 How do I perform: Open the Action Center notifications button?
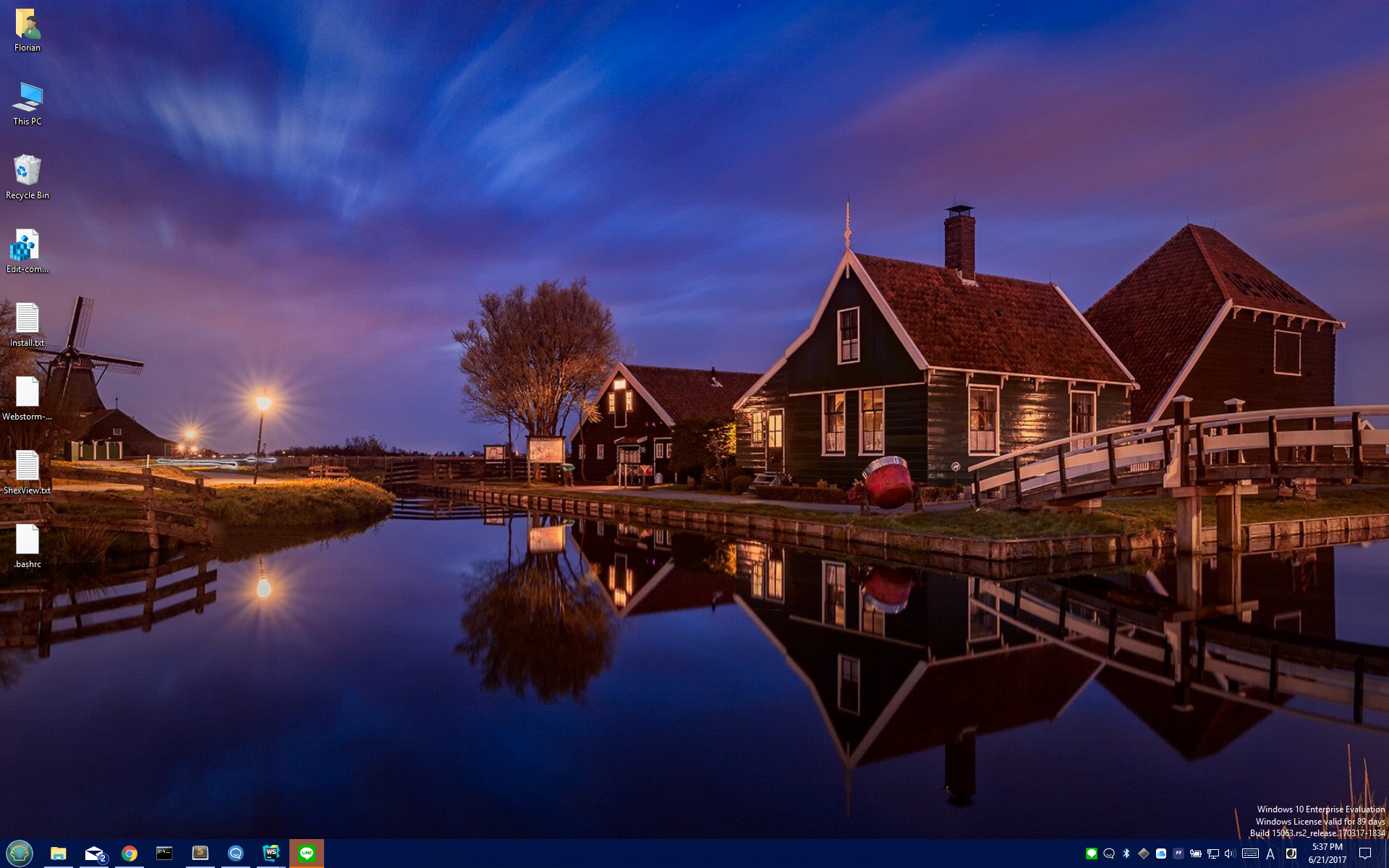click(1364, 854)
